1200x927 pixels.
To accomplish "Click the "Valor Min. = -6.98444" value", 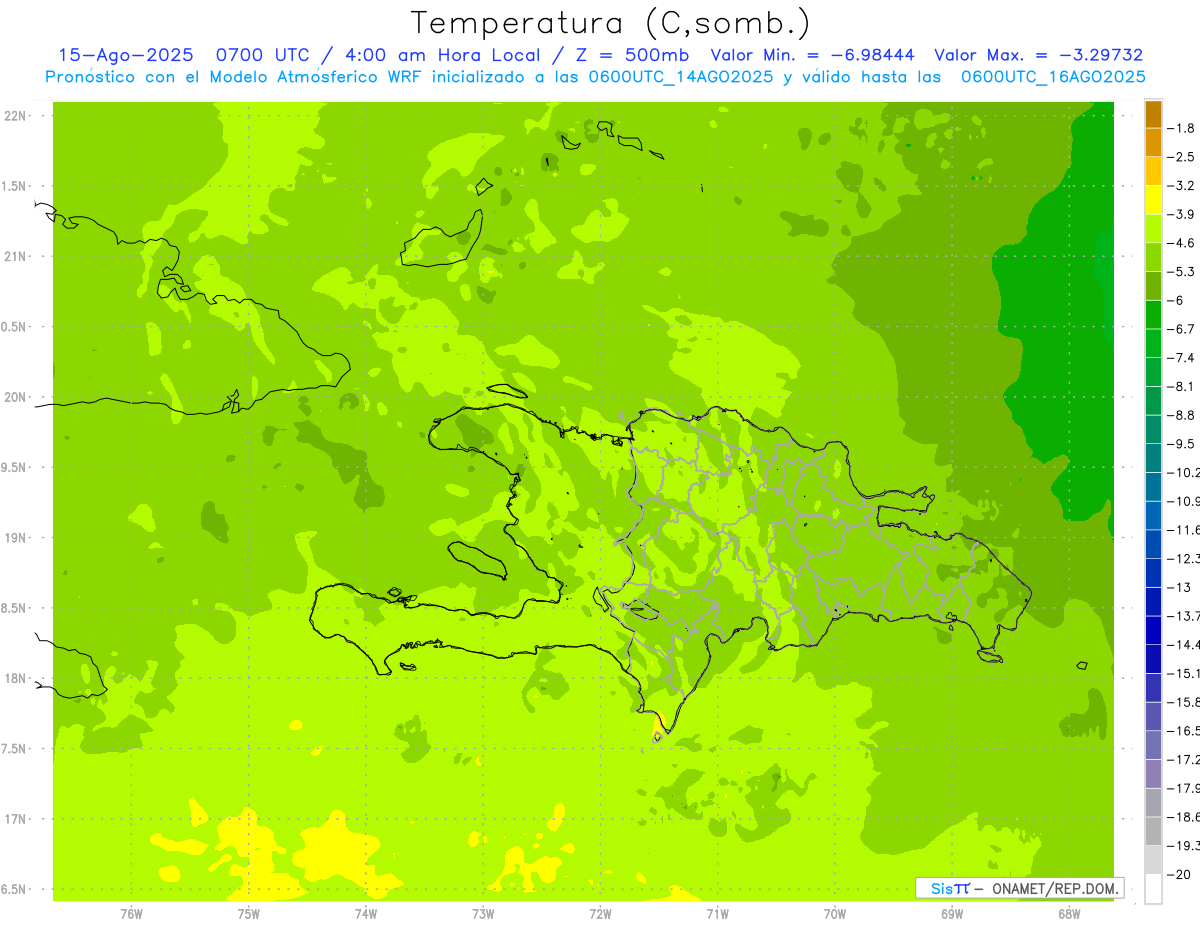I will coord(812,55).
